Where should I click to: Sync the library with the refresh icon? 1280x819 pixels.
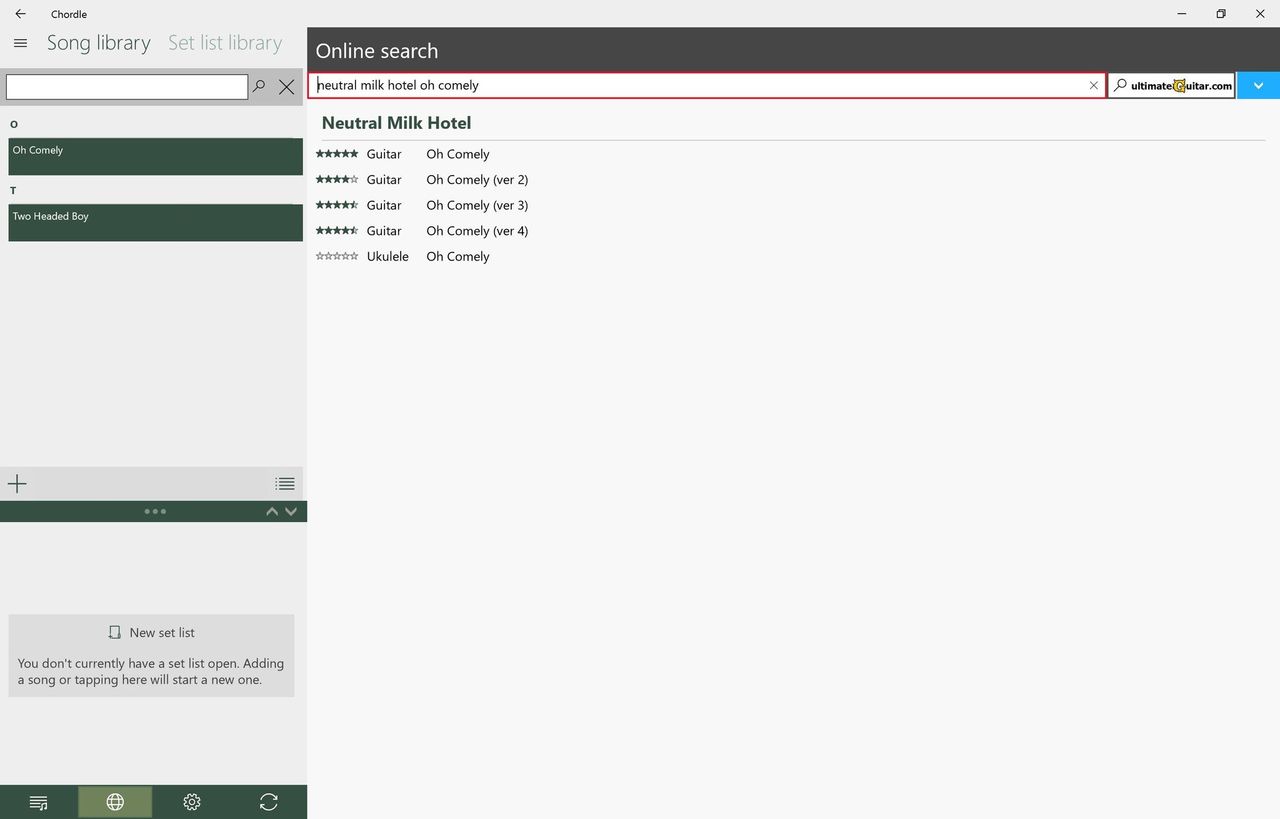(268, 802)
